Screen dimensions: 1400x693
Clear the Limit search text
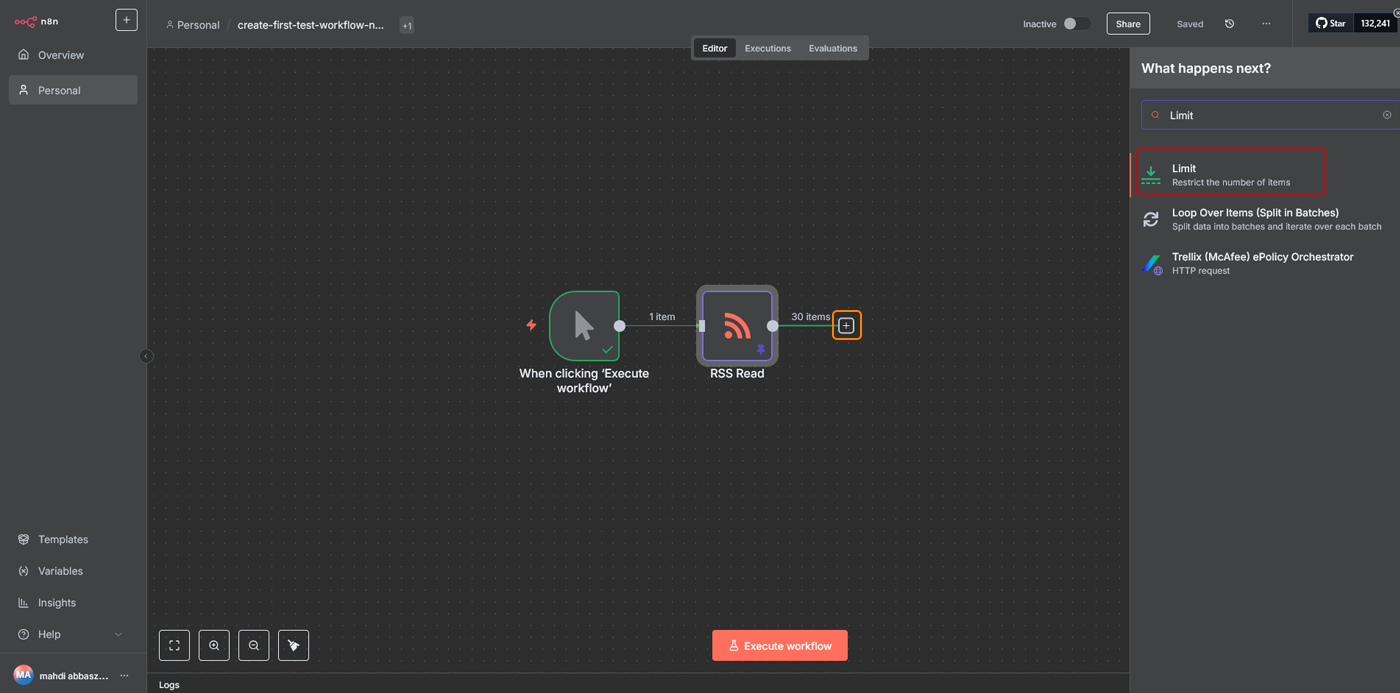1386,115
